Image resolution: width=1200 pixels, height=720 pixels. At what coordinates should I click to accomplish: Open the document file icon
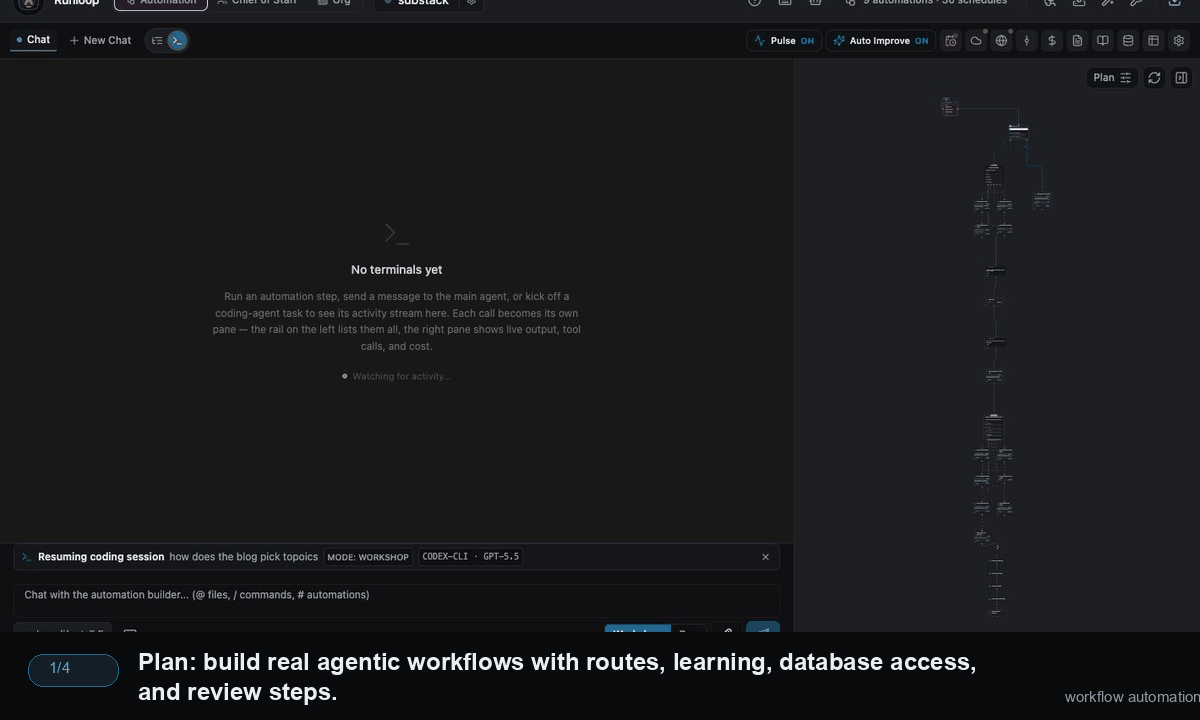click(x=1077, y=41)
